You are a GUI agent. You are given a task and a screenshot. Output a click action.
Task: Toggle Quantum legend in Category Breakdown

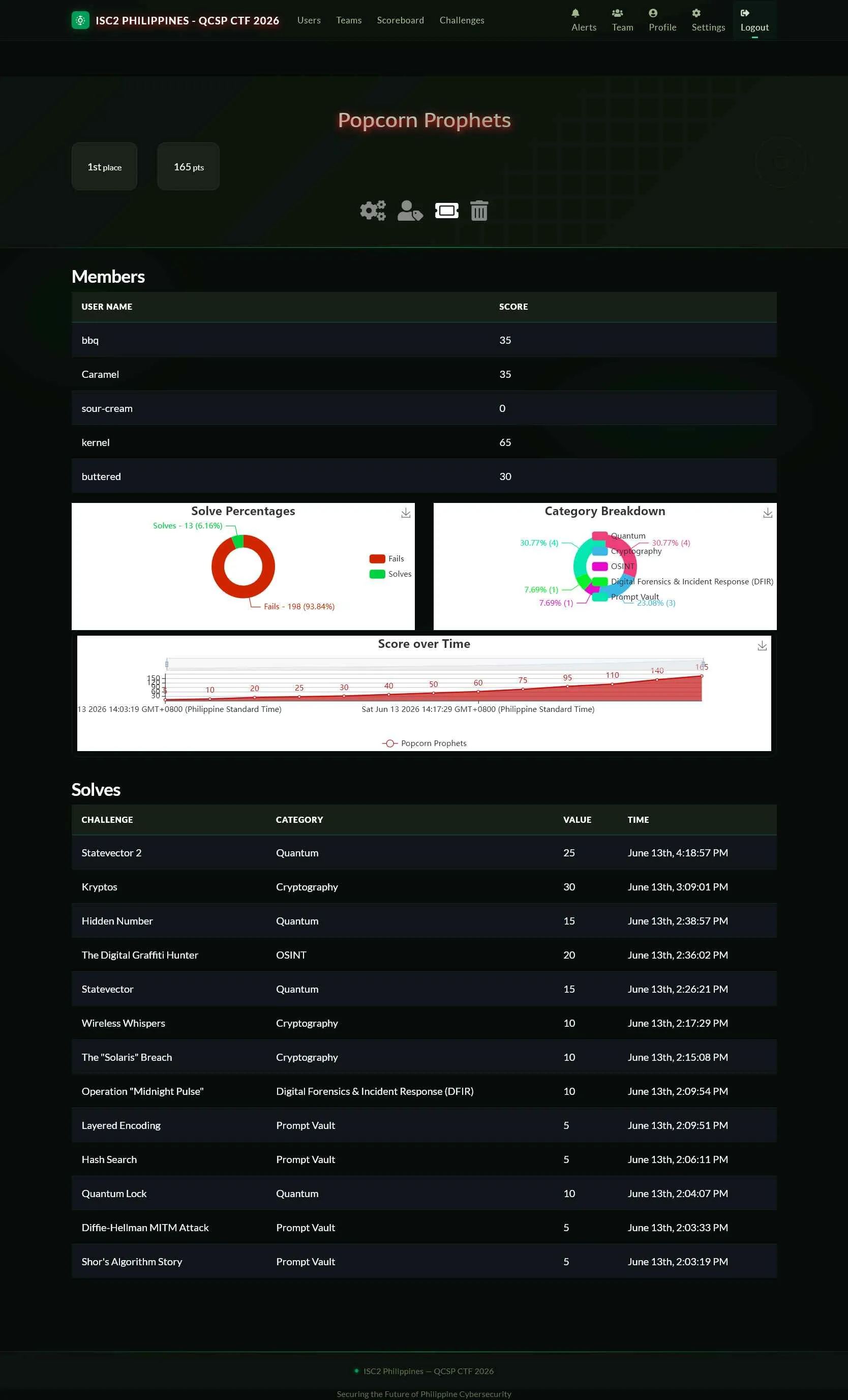pyautogui.click(x=619, y=536)
